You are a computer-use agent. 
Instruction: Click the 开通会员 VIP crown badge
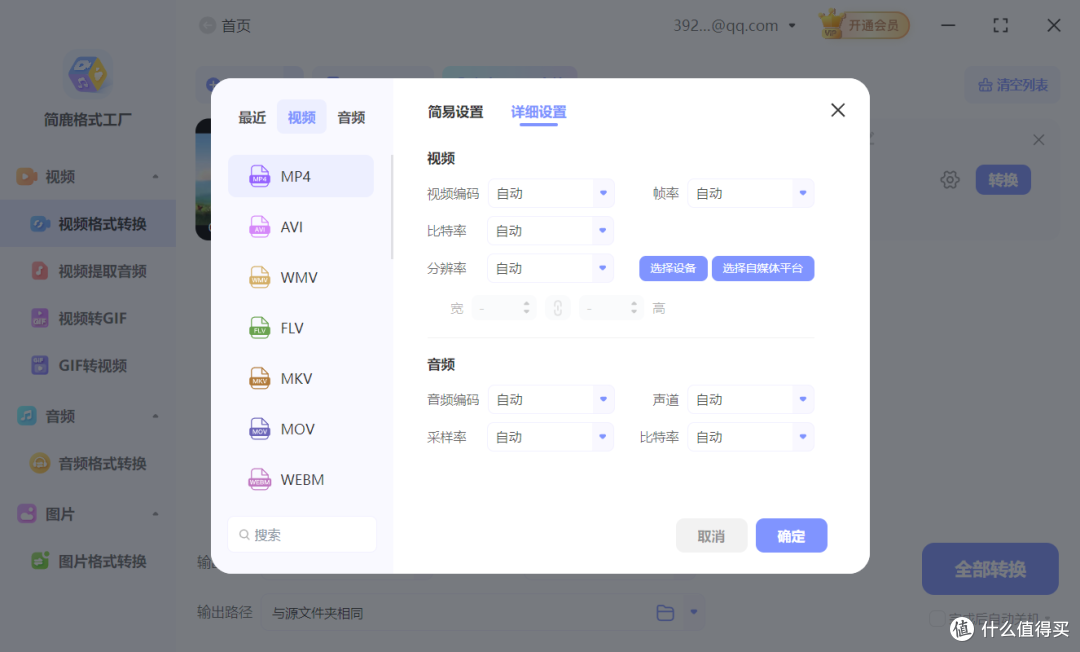coord(864,25)
